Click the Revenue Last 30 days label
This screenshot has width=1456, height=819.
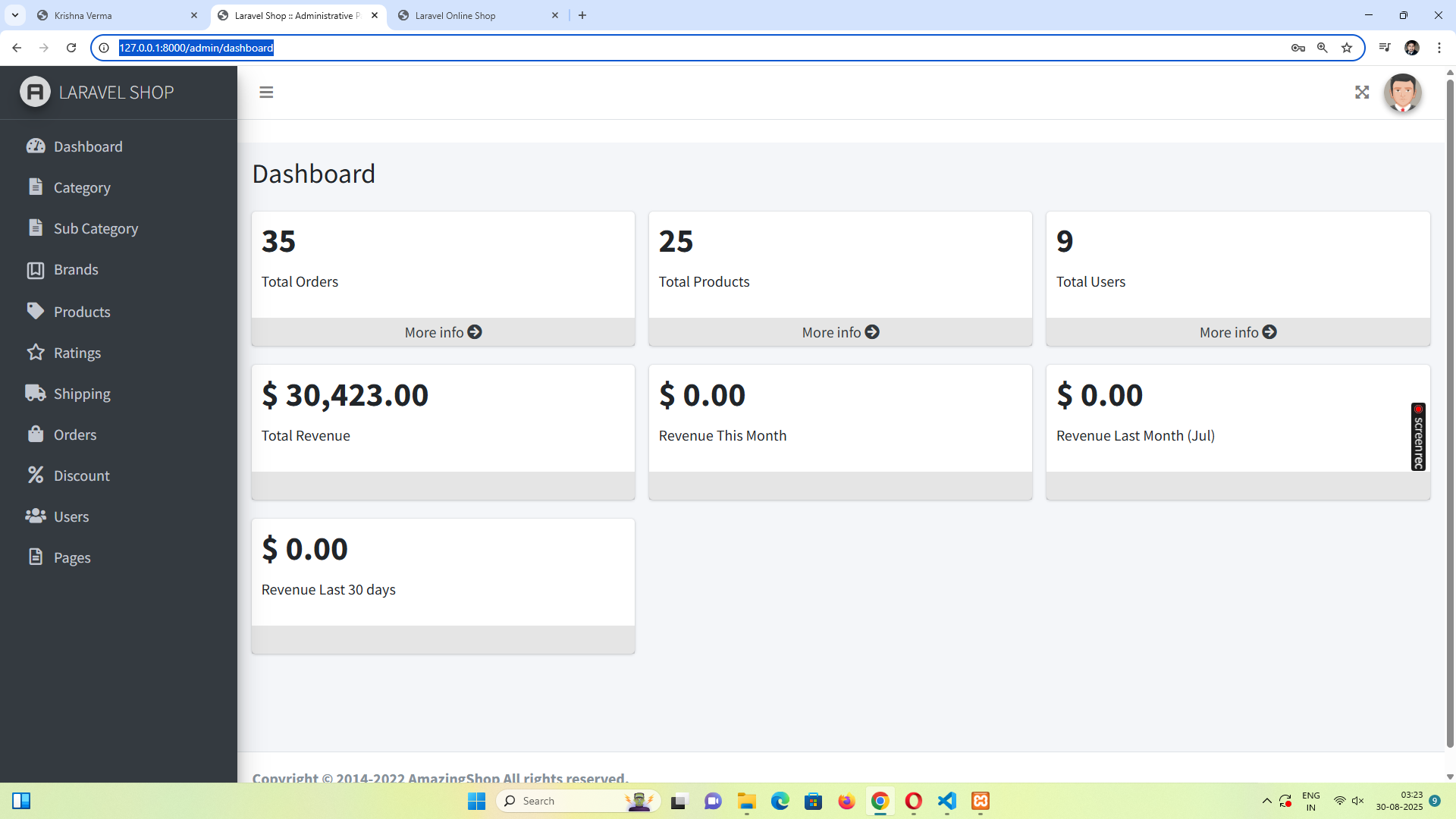328,589
